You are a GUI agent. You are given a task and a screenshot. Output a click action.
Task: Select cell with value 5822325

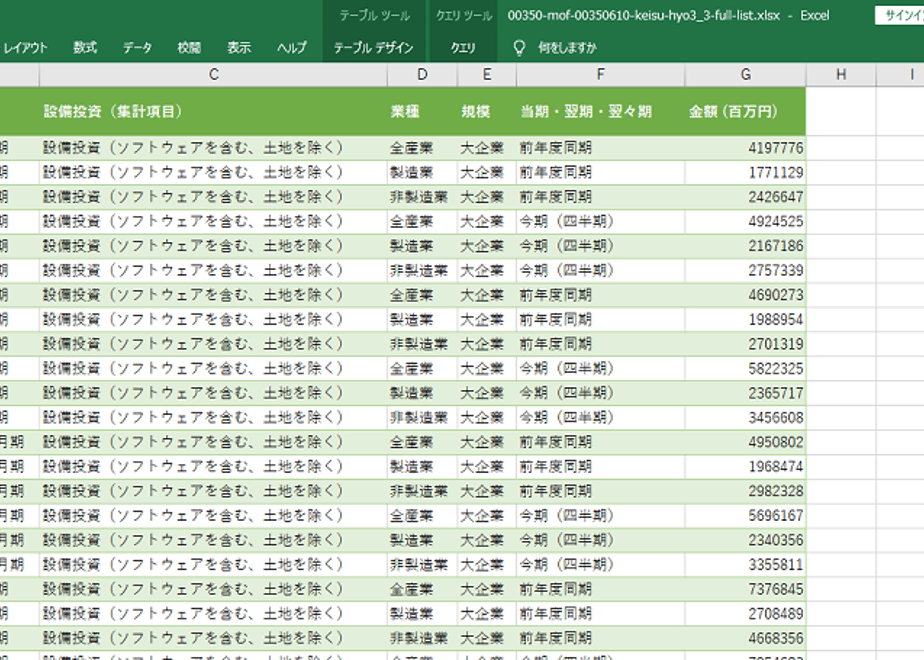745,369
